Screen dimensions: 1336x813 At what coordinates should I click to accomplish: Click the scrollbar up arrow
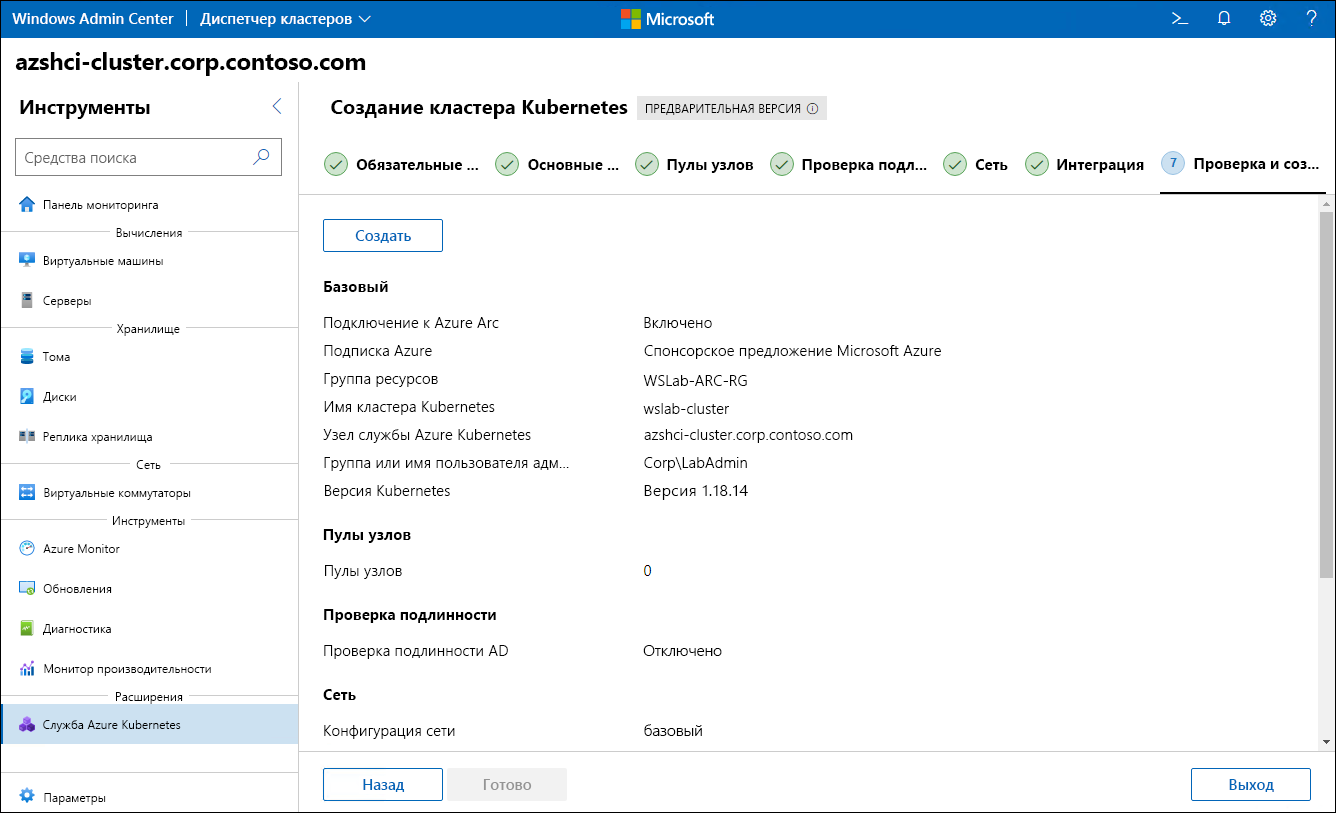[1327, 204]
